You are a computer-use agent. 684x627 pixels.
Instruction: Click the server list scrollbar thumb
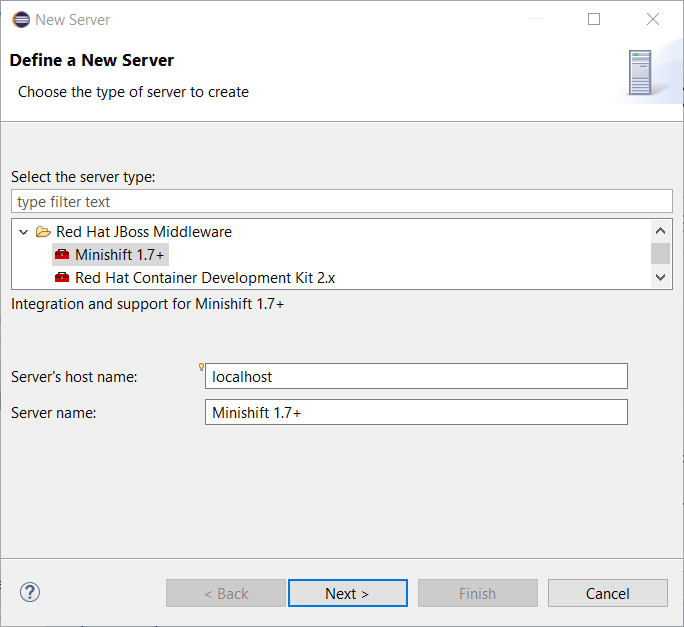click(x=660, y=253)
